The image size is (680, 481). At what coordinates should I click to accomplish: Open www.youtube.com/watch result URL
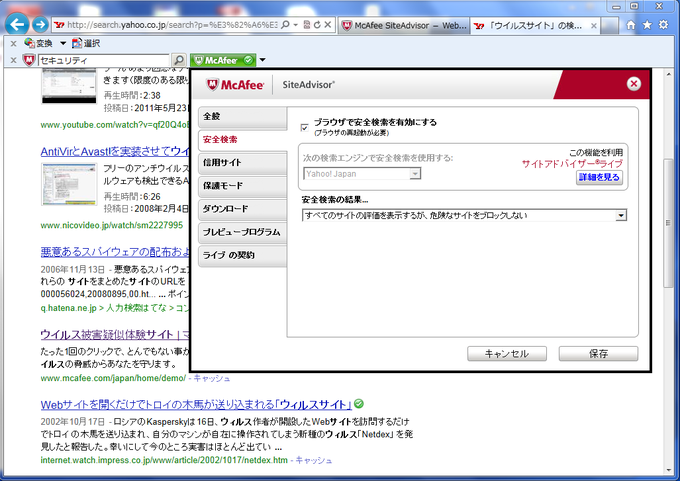pyautogui.click(x=115, y=125)
